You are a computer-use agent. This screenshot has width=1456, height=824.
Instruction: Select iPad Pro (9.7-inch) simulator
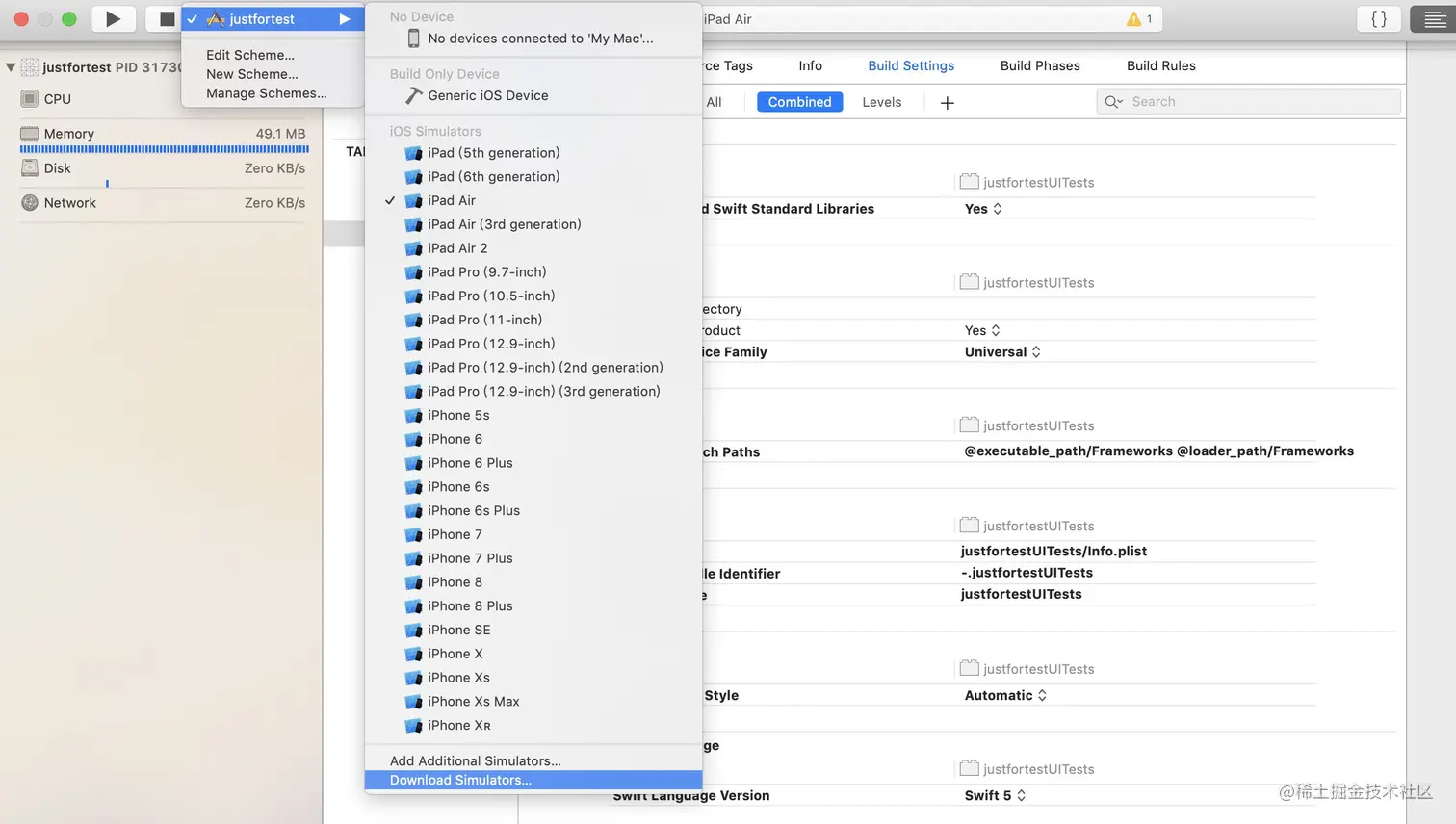[533, 272]
